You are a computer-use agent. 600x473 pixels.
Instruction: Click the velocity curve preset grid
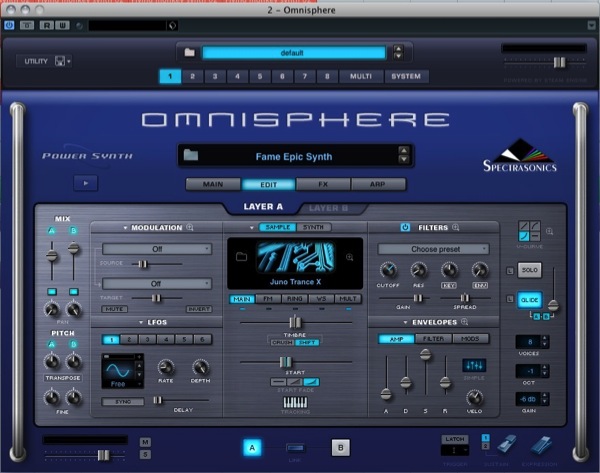pyautogui.click(x=529, y=231)
